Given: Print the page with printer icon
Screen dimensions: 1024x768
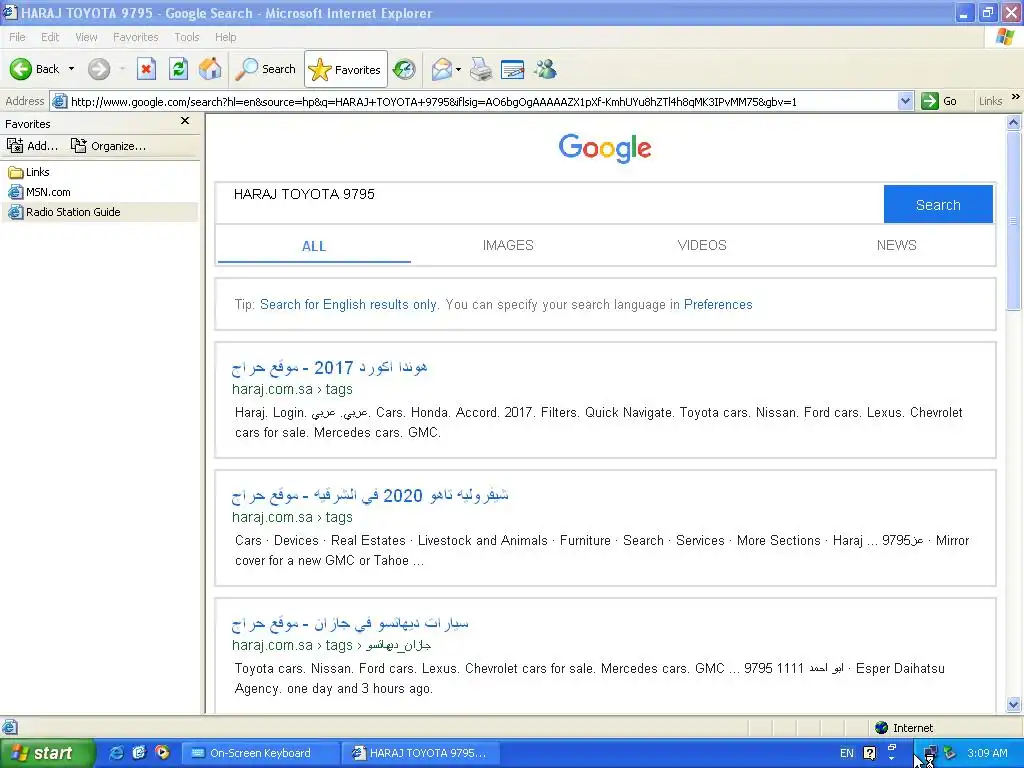Looking at the screenshot, I should 481,69.
